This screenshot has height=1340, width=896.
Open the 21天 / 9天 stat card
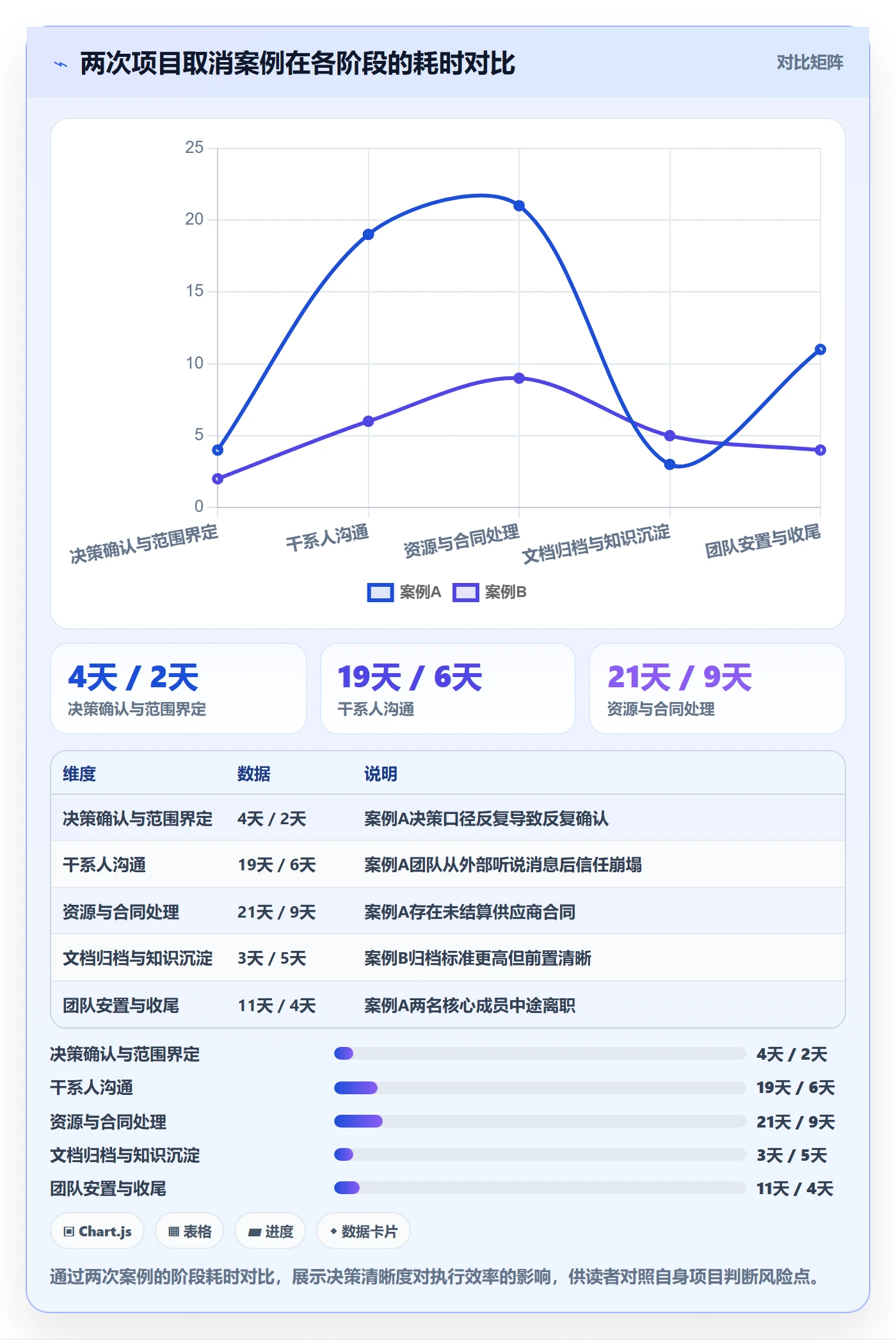717,689
